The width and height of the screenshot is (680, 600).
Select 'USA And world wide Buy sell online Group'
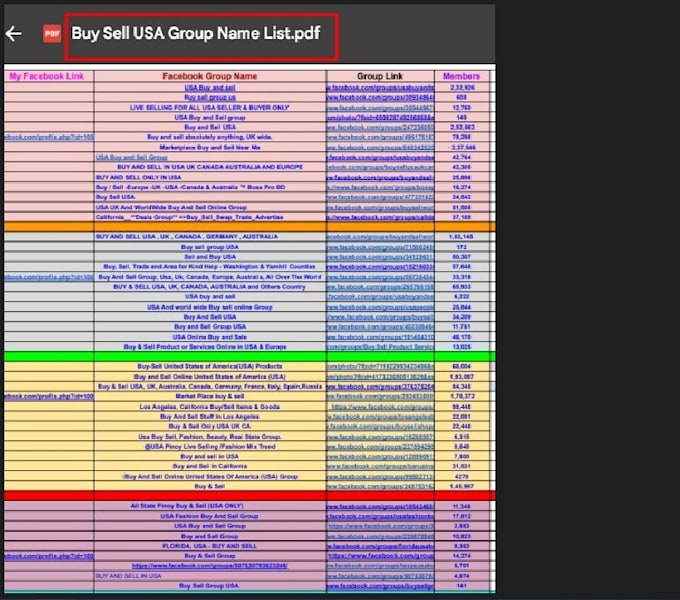210,307
